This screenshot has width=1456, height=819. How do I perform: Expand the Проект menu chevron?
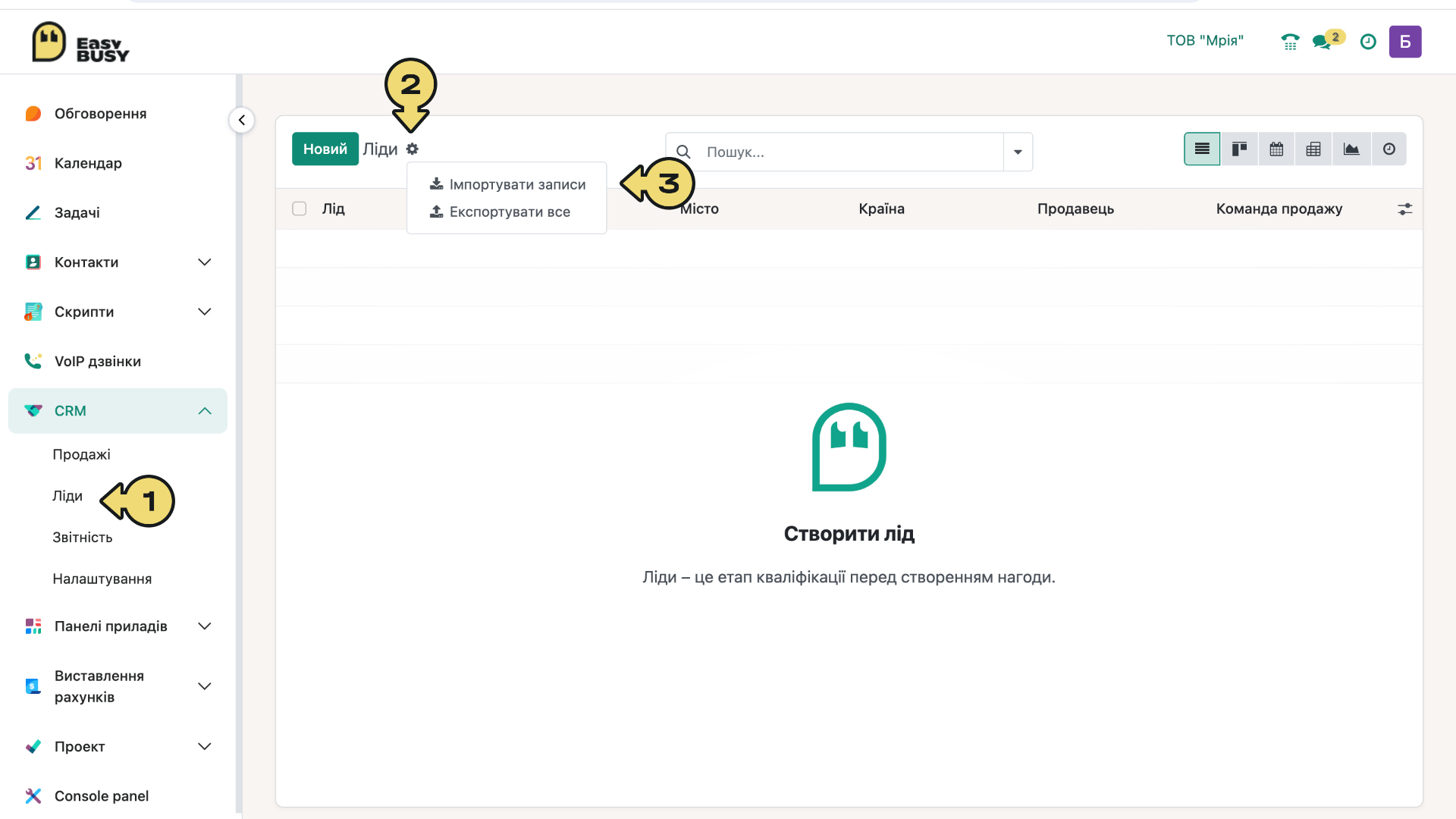pyautogui.click(x=205, y=746)
